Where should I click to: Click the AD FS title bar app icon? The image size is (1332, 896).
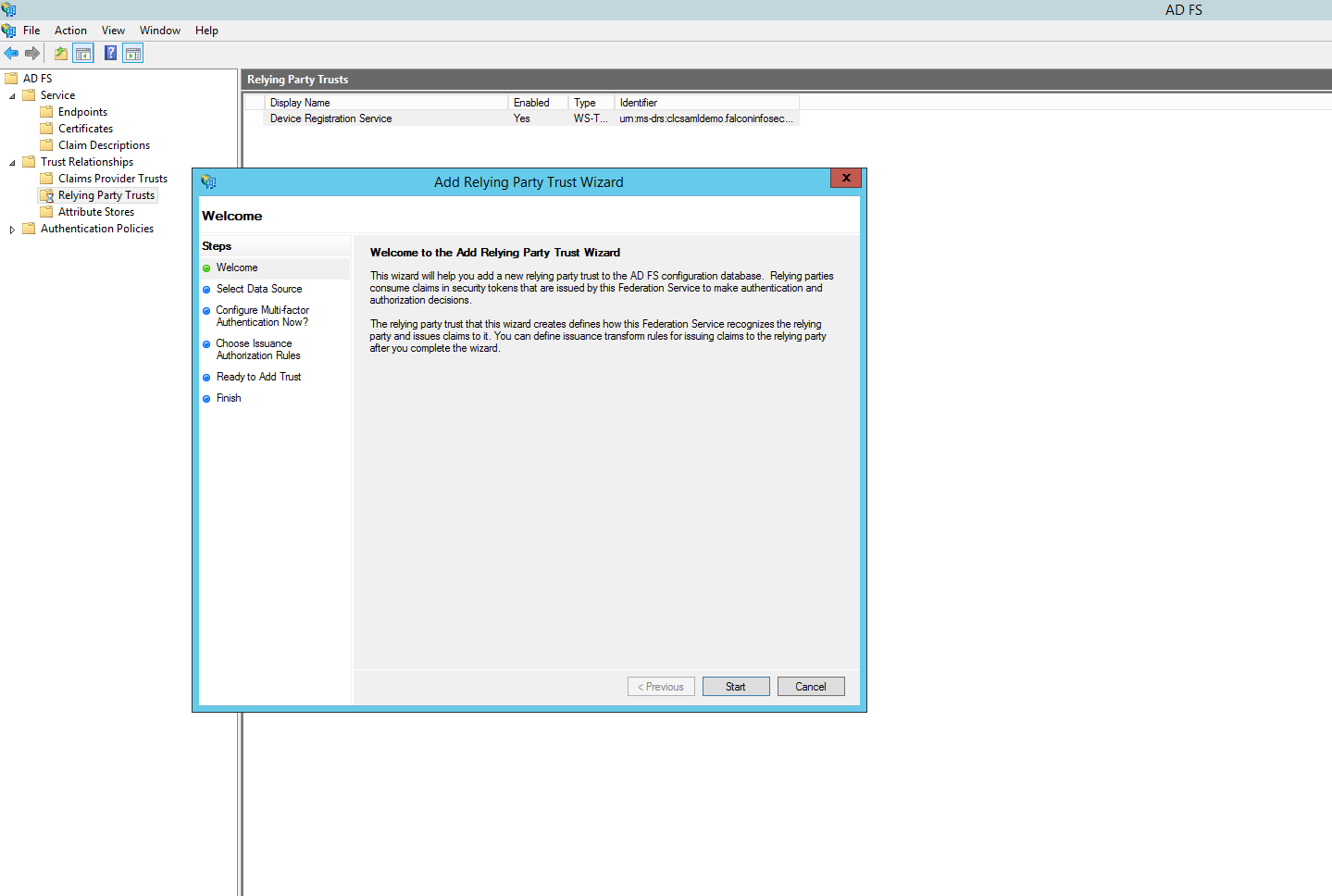(9, 9)
